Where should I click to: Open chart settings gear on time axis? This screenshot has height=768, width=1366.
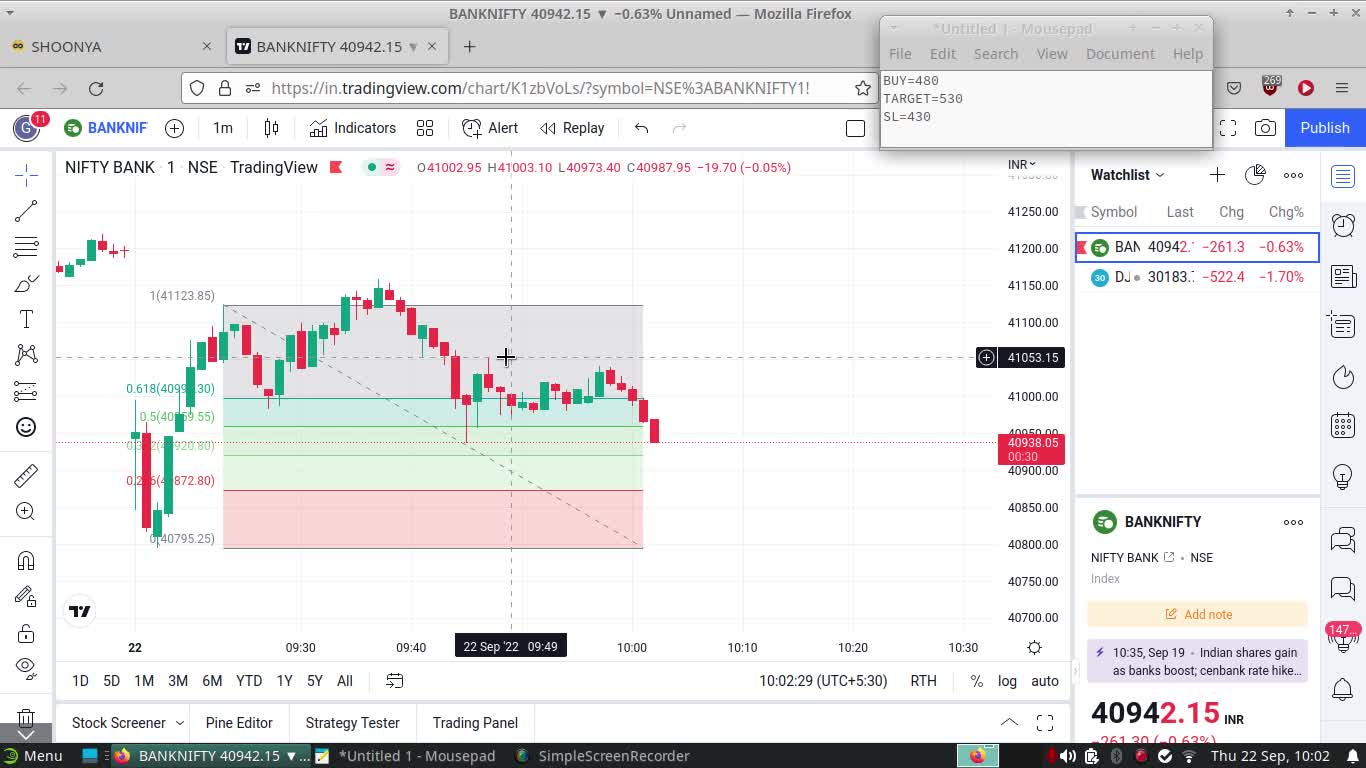[1034, 647]
